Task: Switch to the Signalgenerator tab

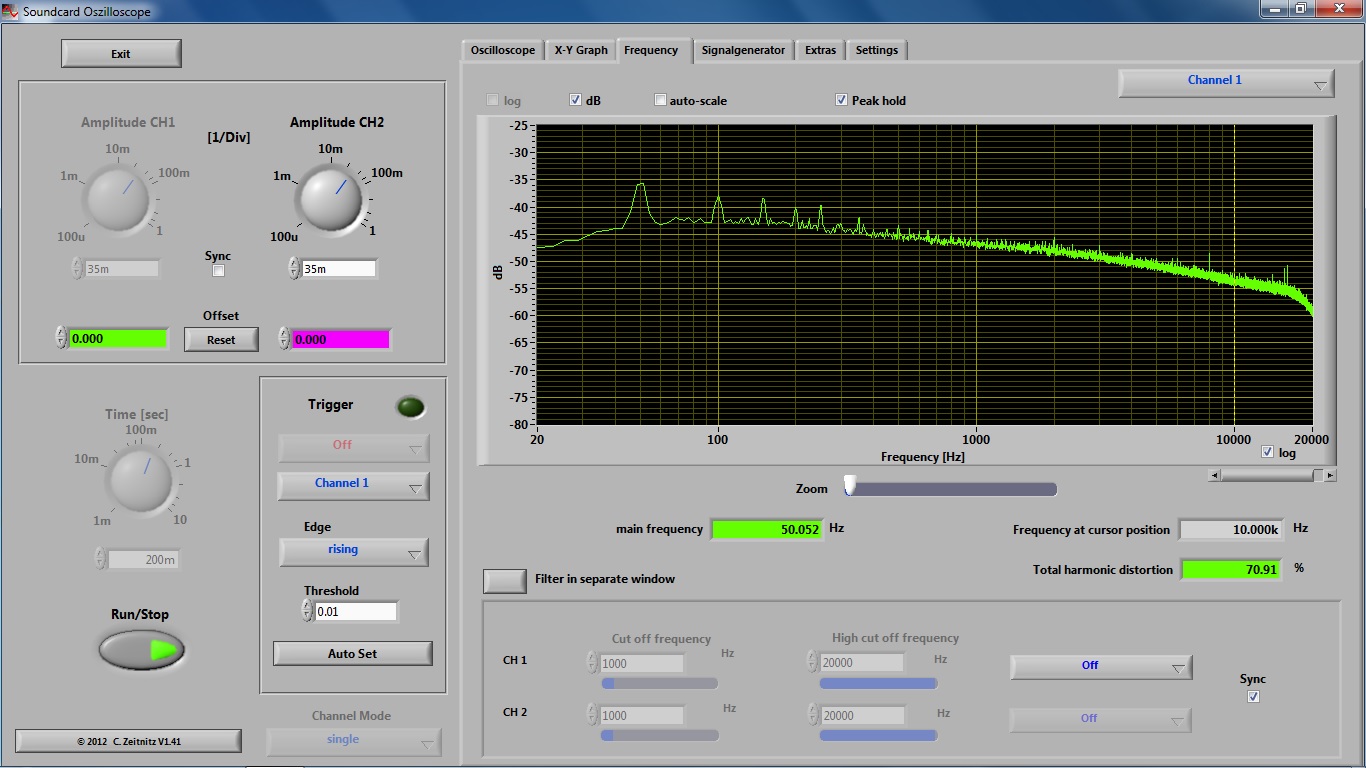Action: (x=743, y=50)
